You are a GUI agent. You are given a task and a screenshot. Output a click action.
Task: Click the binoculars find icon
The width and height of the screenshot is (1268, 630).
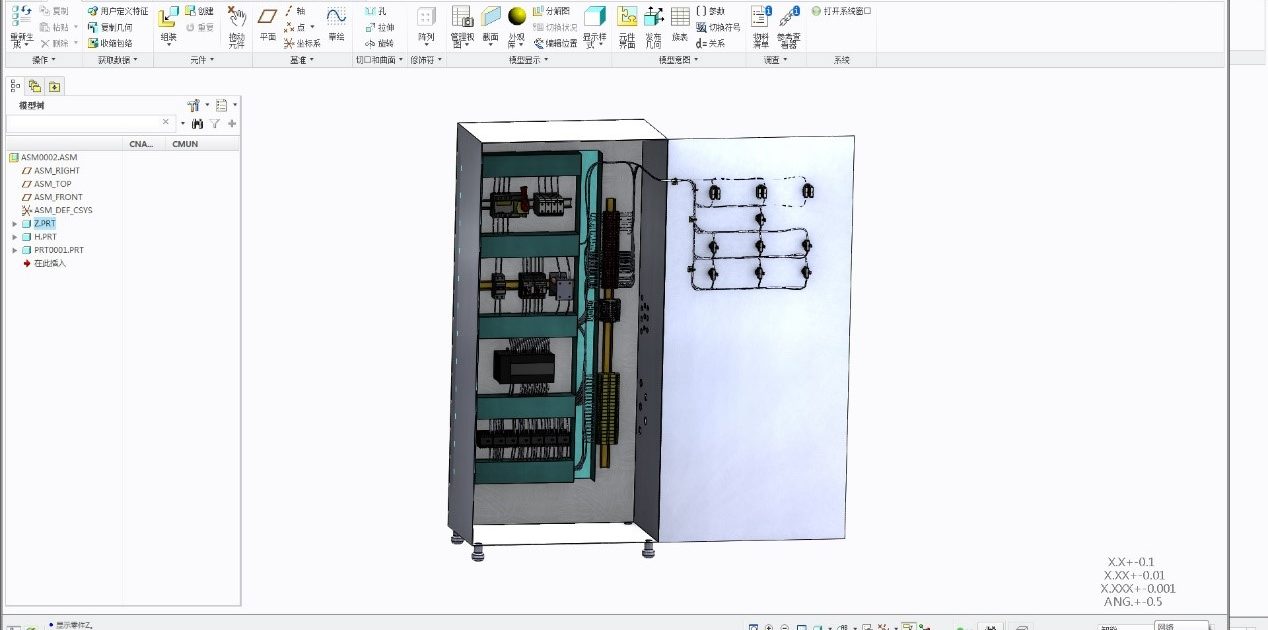tap(197, 123)
